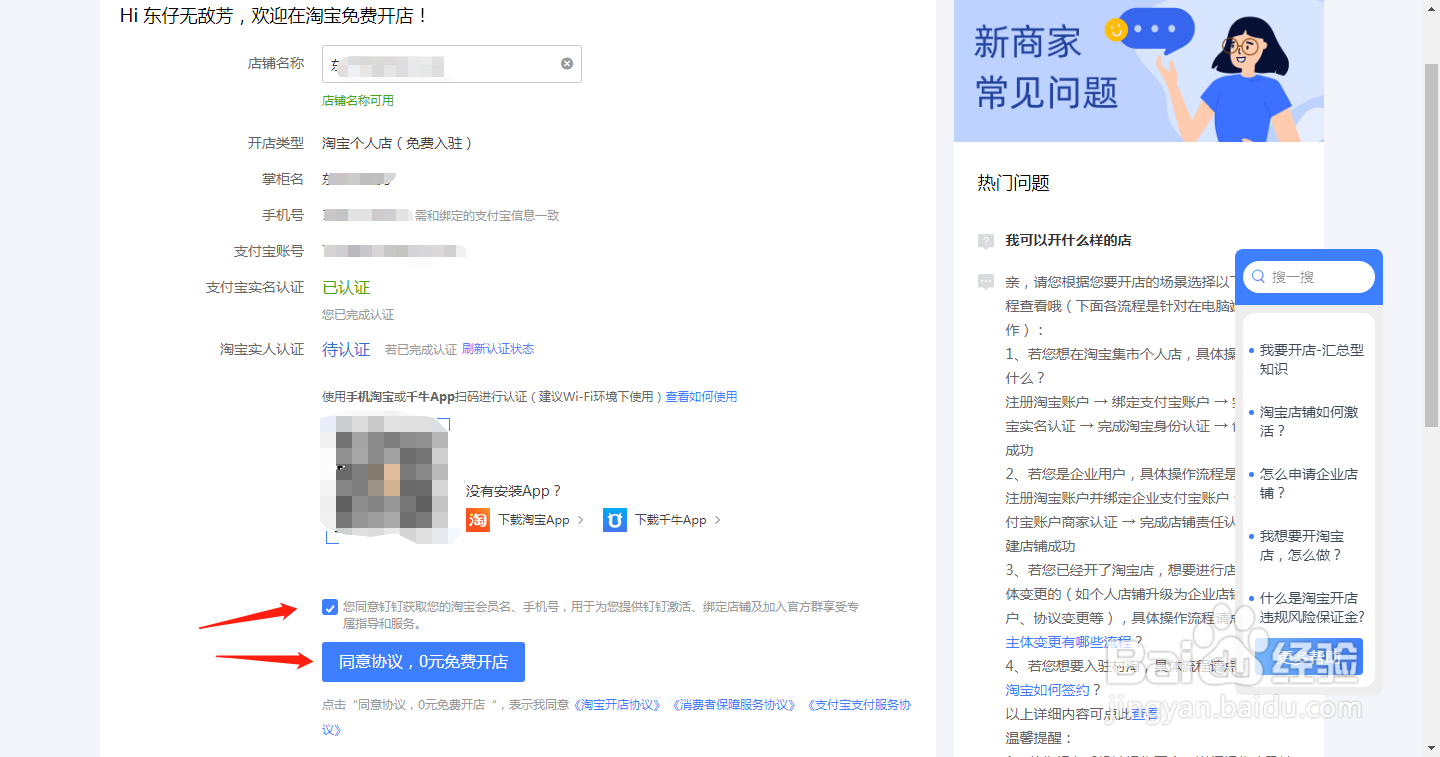Click the authentication QR code image
This screenshot has height=757, width=1440.
[x=388, y=480]
